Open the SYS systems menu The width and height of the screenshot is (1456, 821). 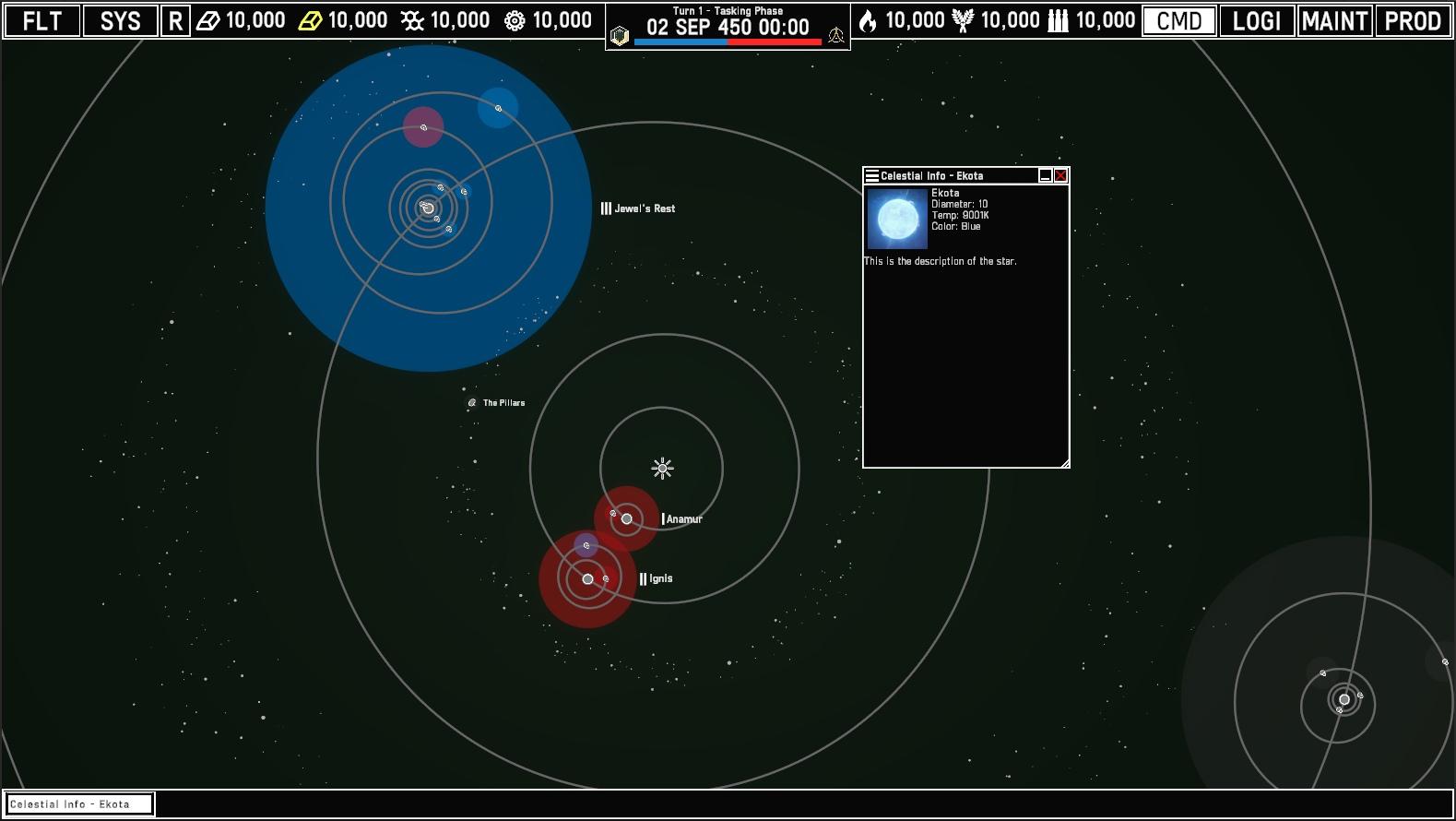click(120, 20)
